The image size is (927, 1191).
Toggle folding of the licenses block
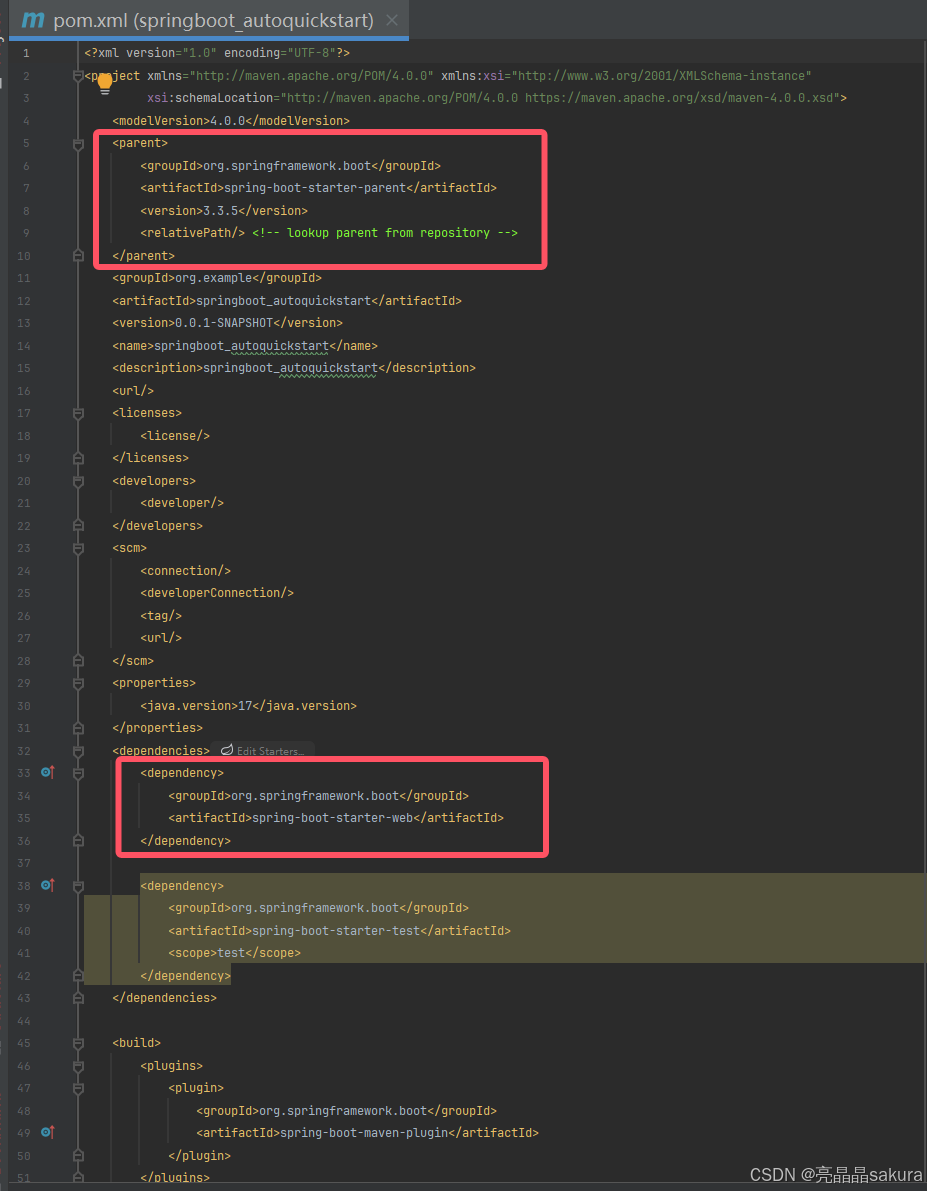point(78,413)
